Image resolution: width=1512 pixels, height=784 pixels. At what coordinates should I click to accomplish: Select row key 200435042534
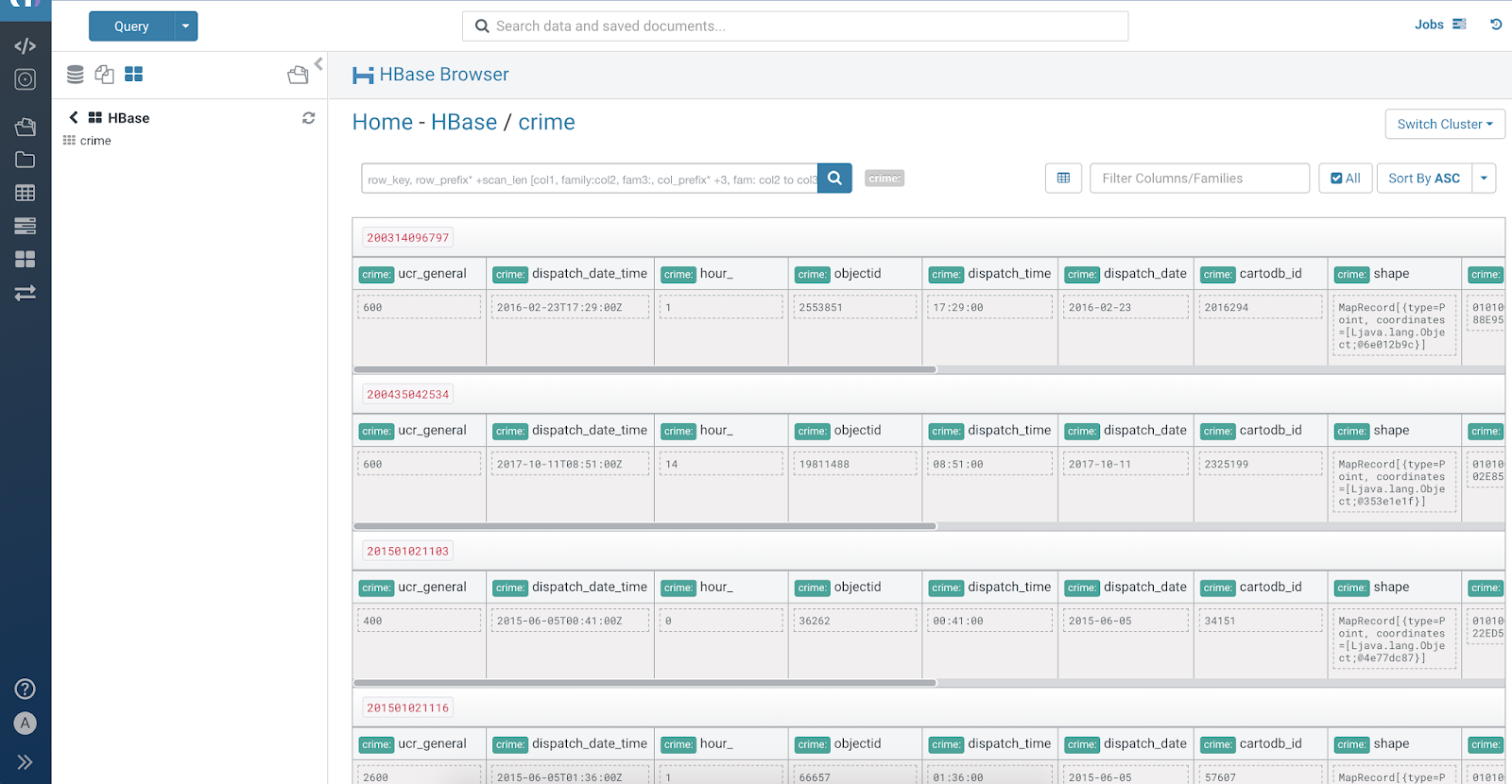(407, 395)
